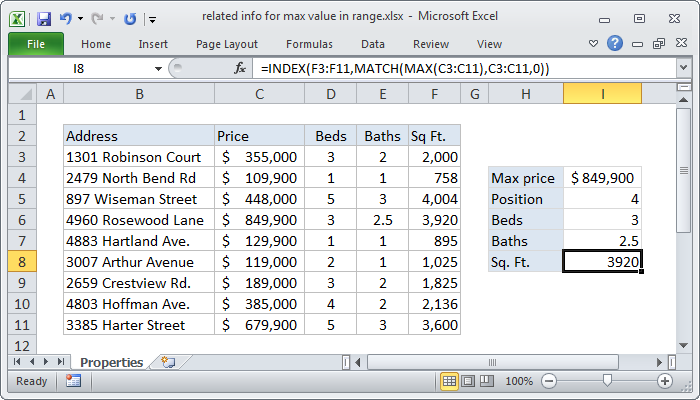Switch to Normal view mode
This screenshot has height=400, width=700.
(x=450, y=381)
